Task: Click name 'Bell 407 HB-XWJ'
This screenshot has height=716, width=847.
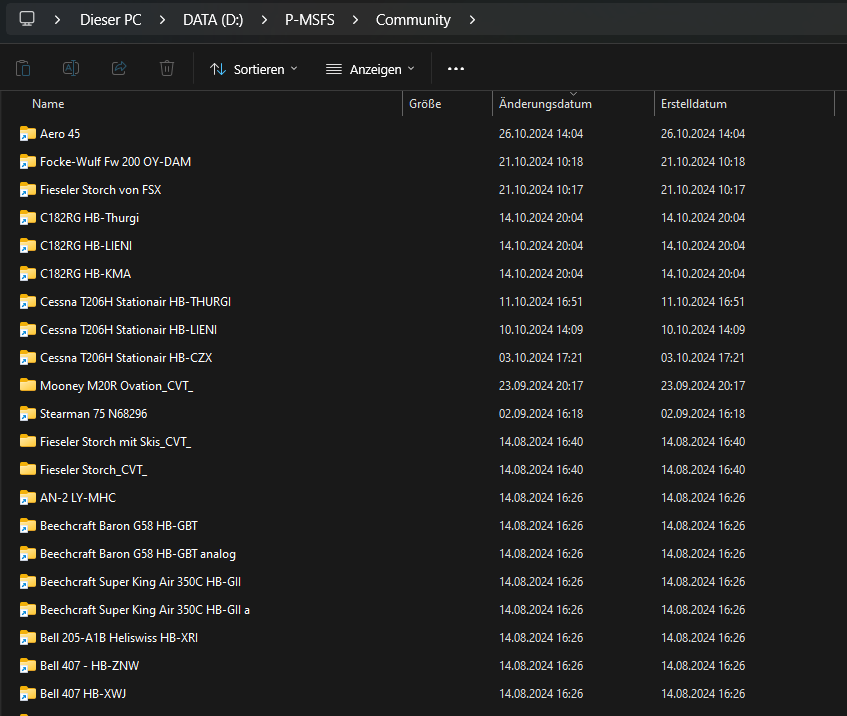Action: pos(83,694)
